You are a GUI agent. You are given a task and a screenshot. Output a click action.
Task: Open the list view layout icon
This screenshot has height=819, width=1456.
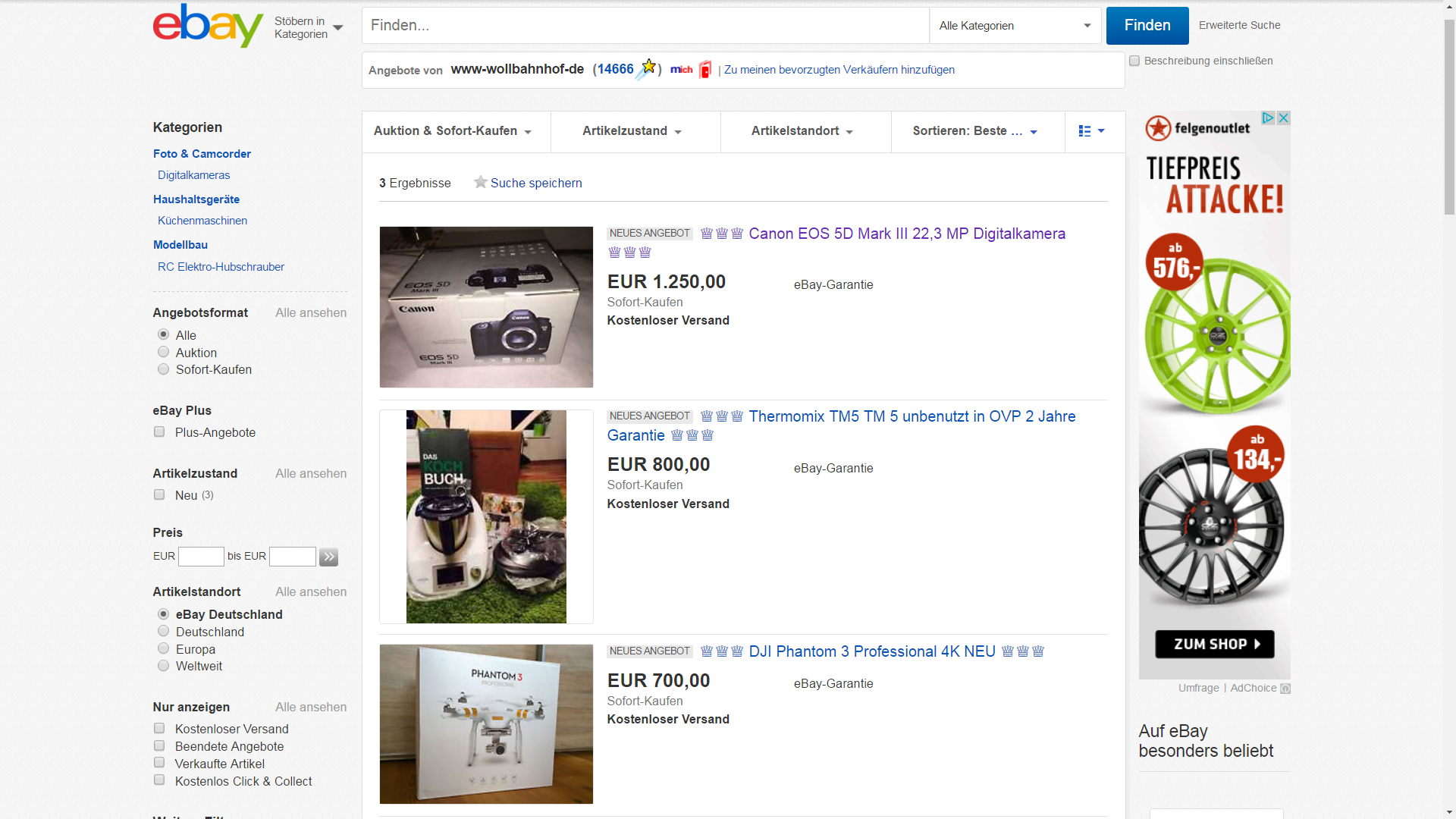click(x=1084, y=131)
